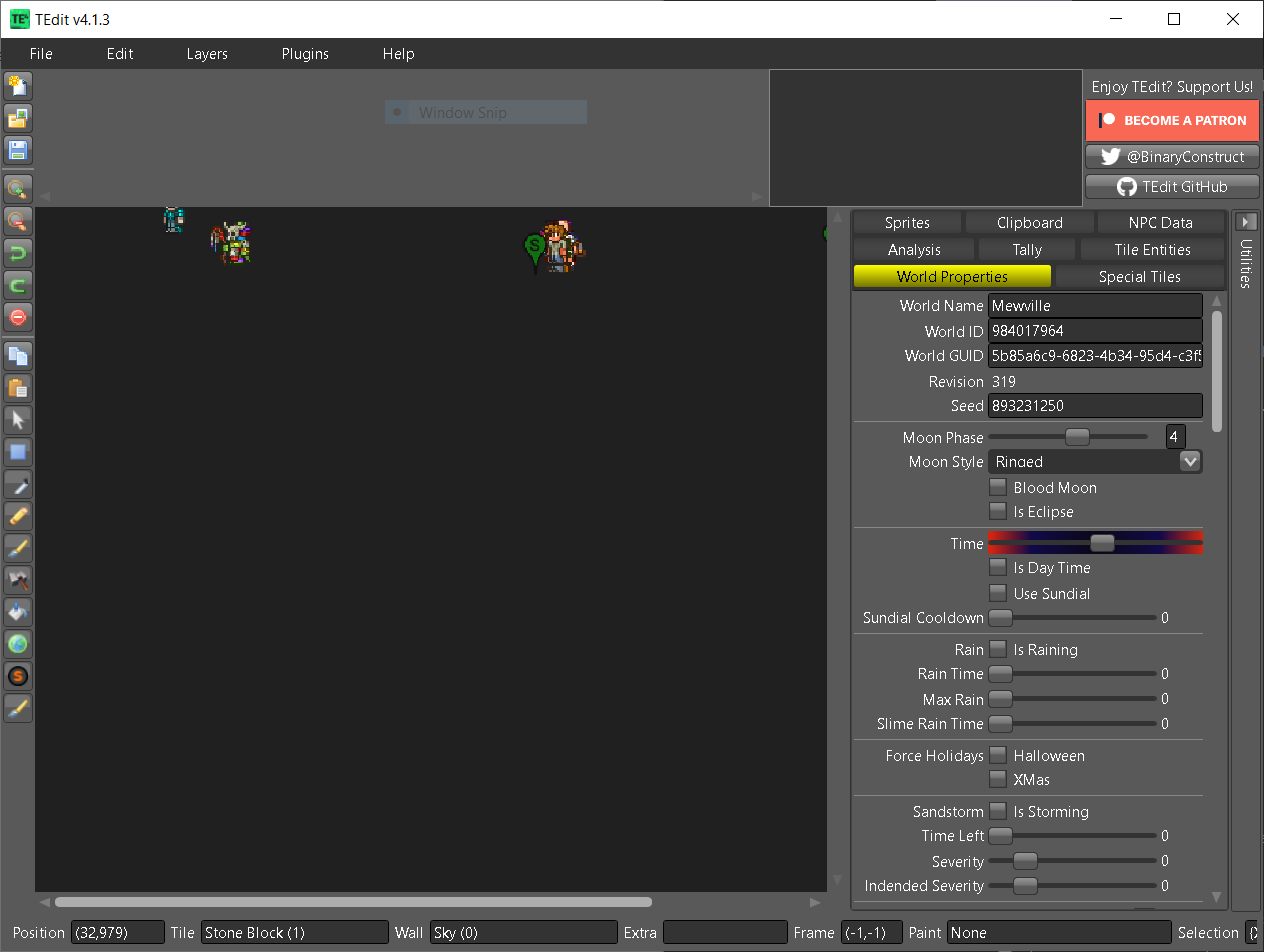Image resolution: width=1264 pixels, height=952 pixels.
Task: Click properties panel scroll-down arrow
Action: (x=1217, y=897)
